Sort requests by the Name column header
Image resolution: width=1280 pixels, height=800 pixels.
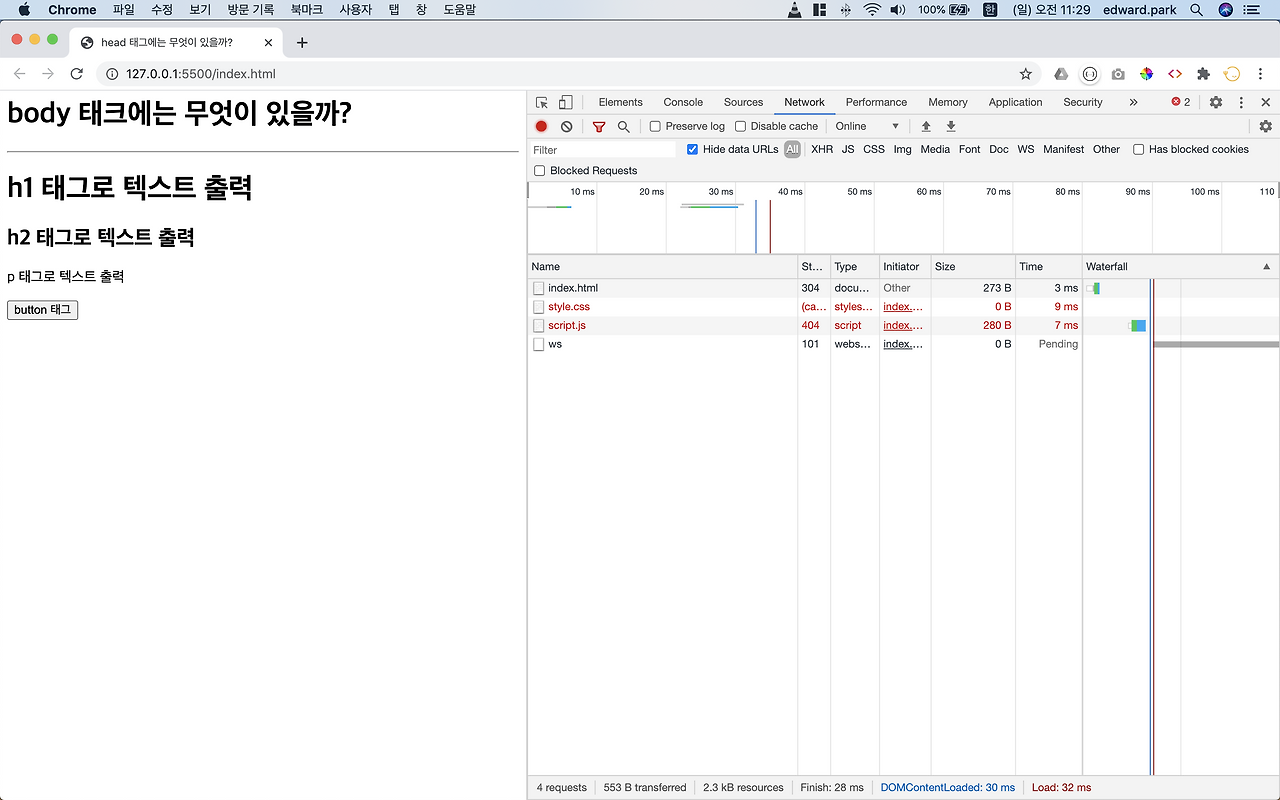click(662, 267)
